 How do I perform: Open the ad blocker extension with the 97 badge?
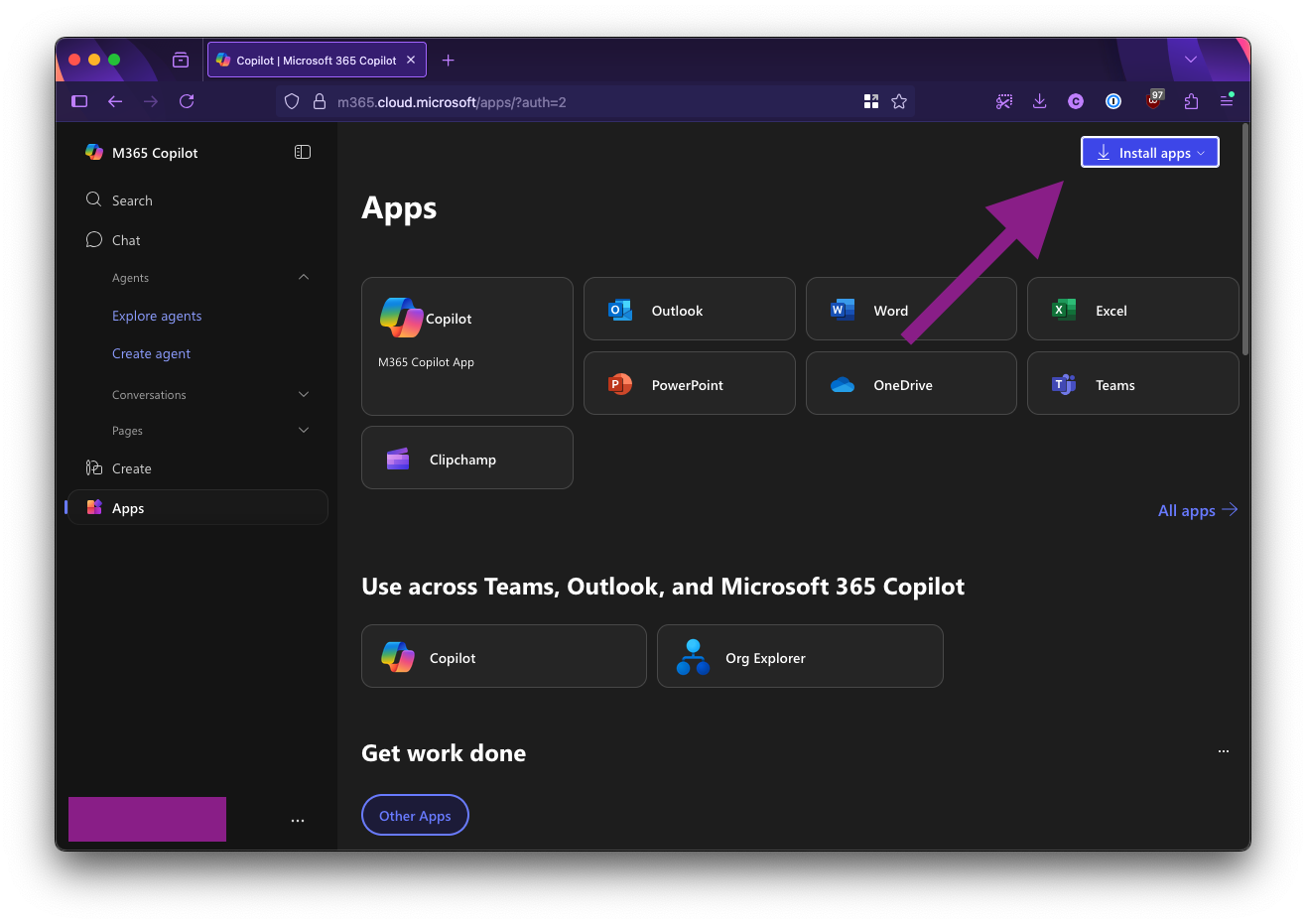point(1154,100)
